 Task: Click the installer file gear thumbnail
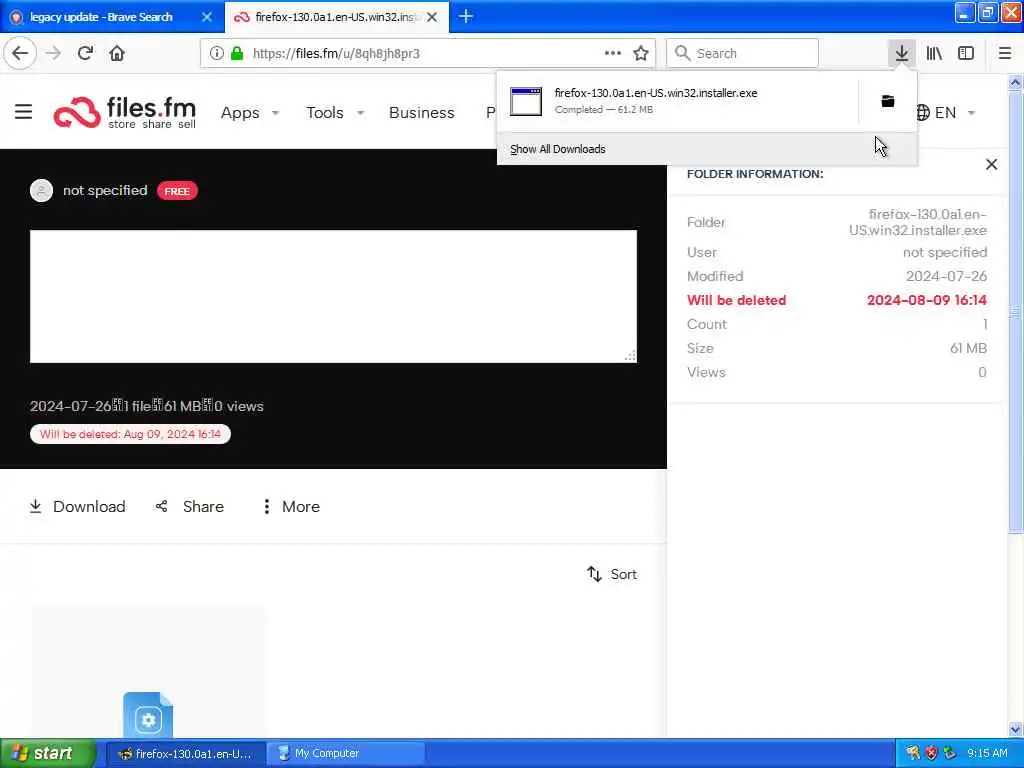(148, 715)
